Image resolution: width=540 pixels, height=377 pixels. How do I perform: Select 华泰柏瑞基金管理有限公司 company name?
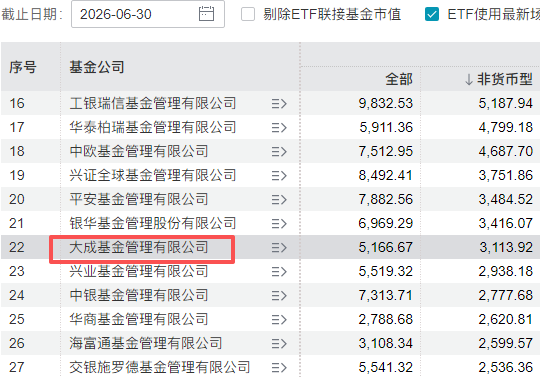pyautogui.click(x=153, y=127)
